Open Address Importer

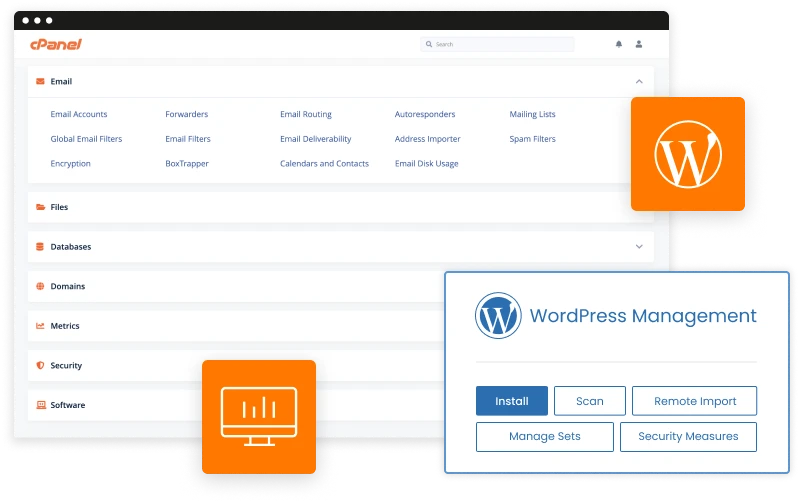(428, 139)
